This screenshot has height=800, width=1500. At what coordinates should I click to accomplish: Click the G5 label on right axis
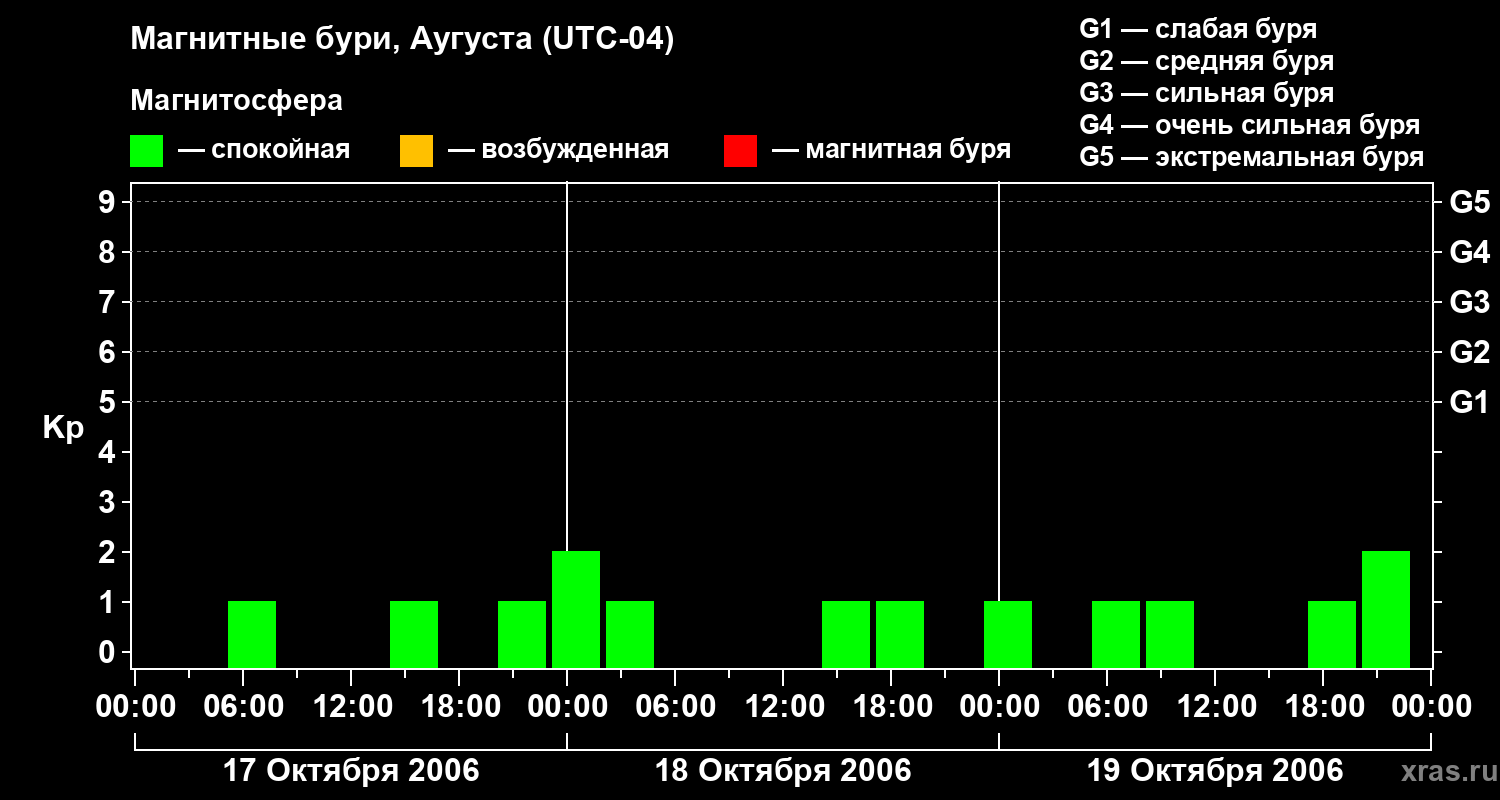1470,202
